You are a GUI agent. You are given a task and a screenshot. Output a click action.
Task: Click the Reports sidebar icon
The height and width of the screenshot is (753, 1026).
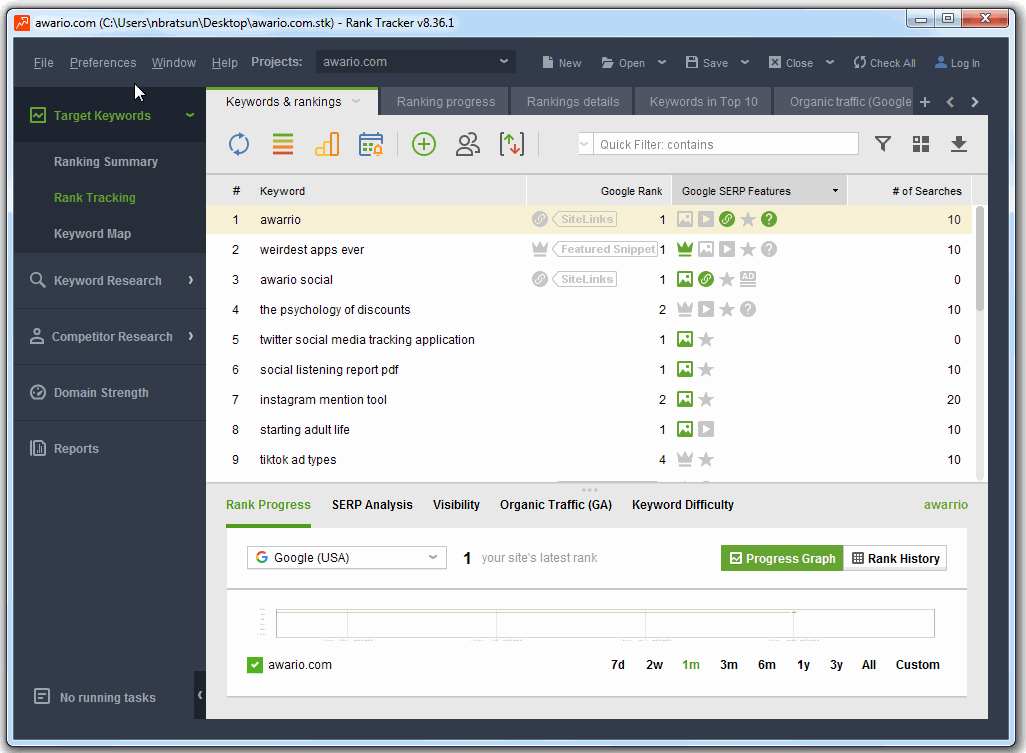pyautogui.click(x=38, y=448)
